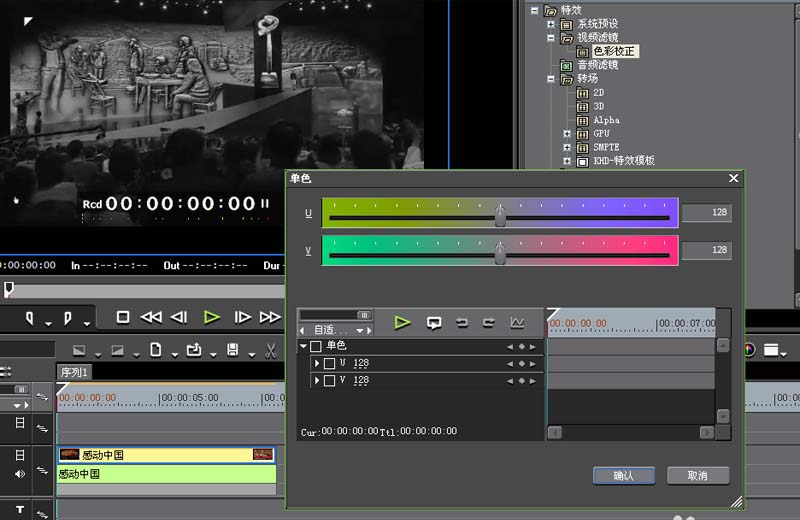Click the 确认 button
The height and width of the screenshot is (520, 800).
[x=623, y=475]
